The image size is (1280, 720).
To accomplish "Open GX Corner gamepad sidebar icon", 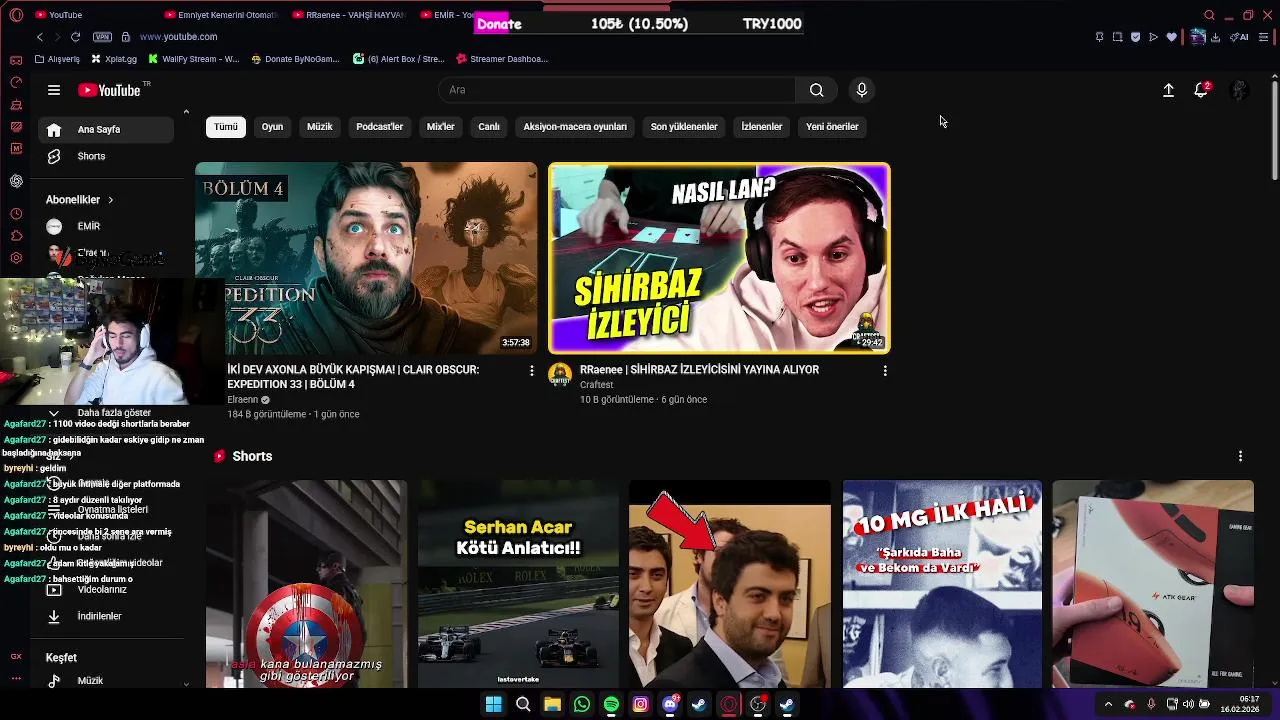I will click(x=16, y=60).
